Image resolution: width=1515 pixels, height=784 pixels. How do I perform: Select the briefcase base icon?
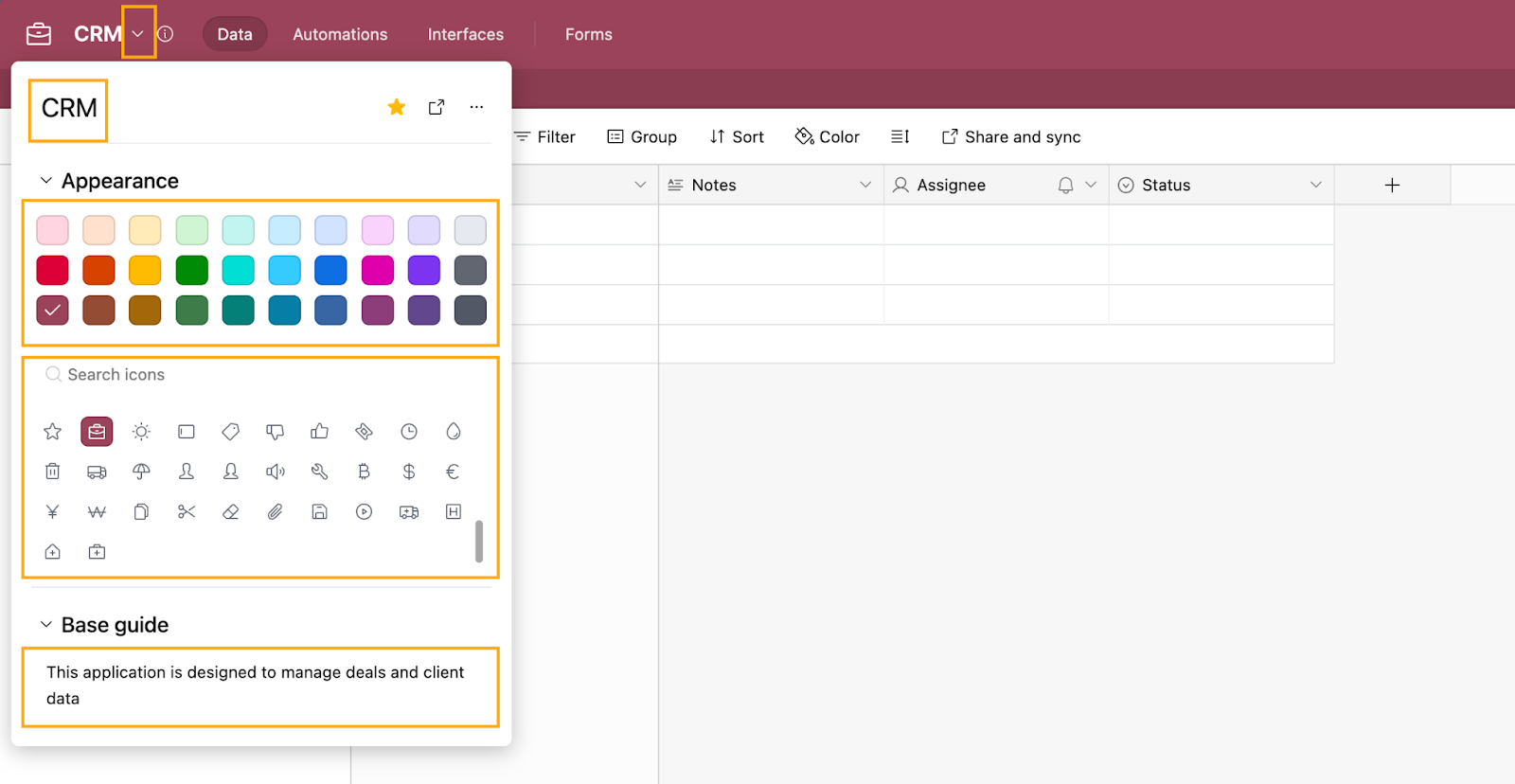97,432
